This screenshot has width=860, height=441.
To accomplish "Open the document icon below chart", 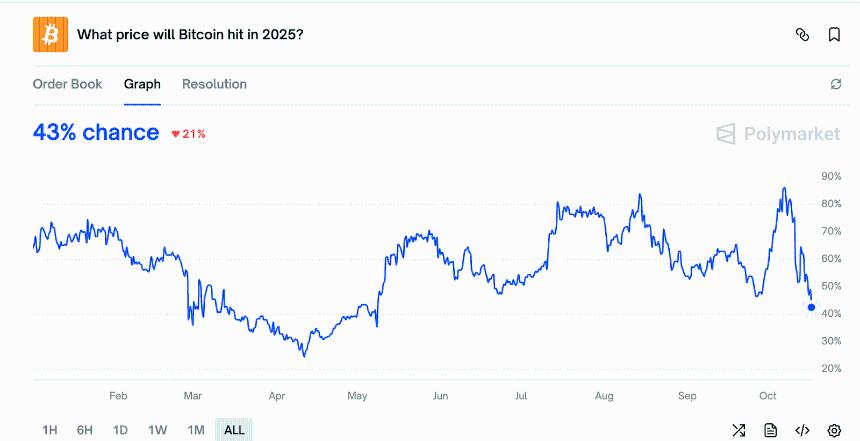I will (x=770, y=430).
